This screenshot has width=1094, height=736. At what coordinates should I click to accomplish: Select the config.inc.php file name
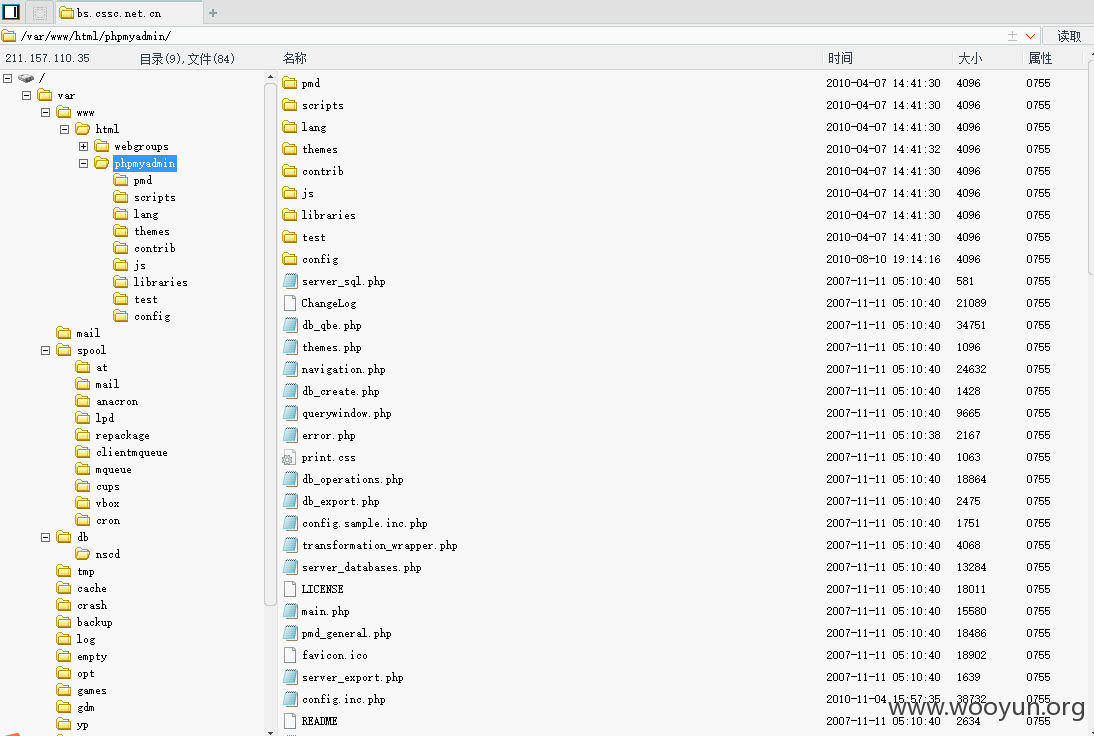point(343,699)
